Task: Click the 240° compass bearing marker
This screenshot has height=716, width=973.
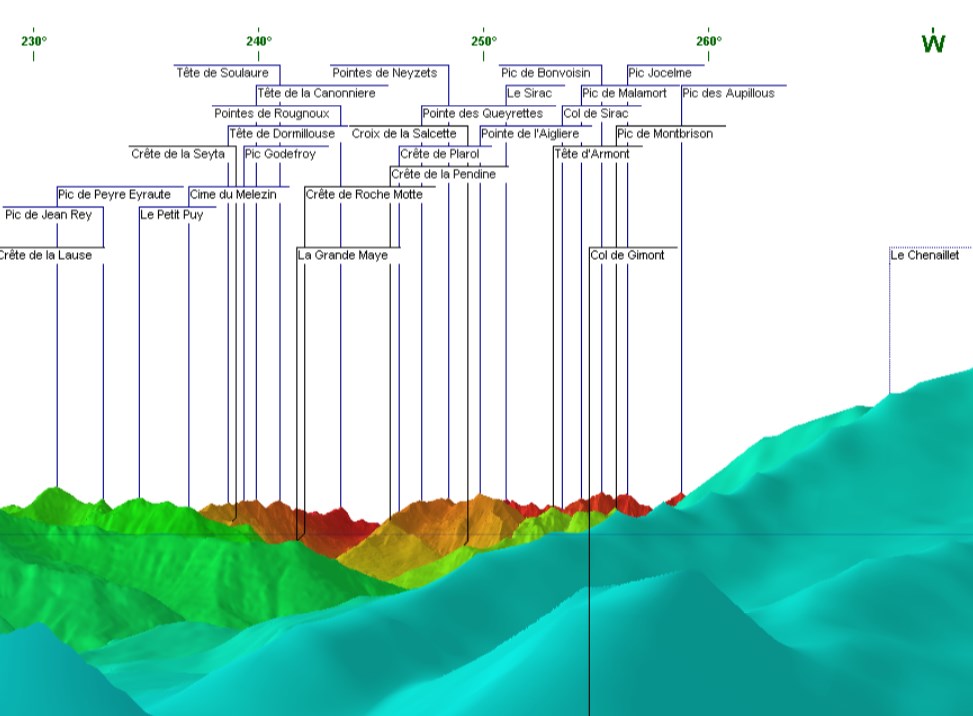Action: [259, 42]
